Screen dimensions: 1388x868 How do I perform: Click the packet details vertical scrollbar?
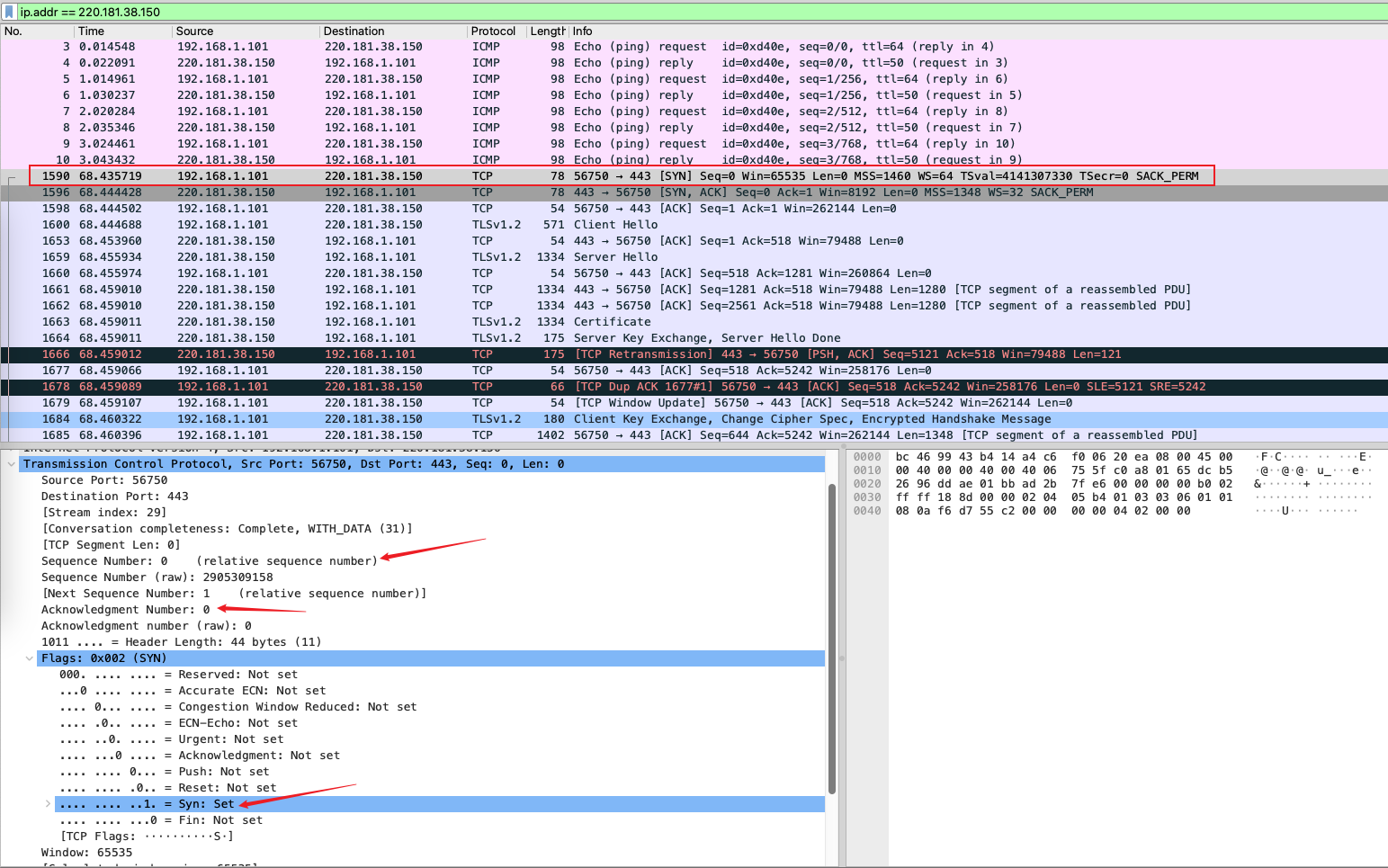(x=832, y=639)
